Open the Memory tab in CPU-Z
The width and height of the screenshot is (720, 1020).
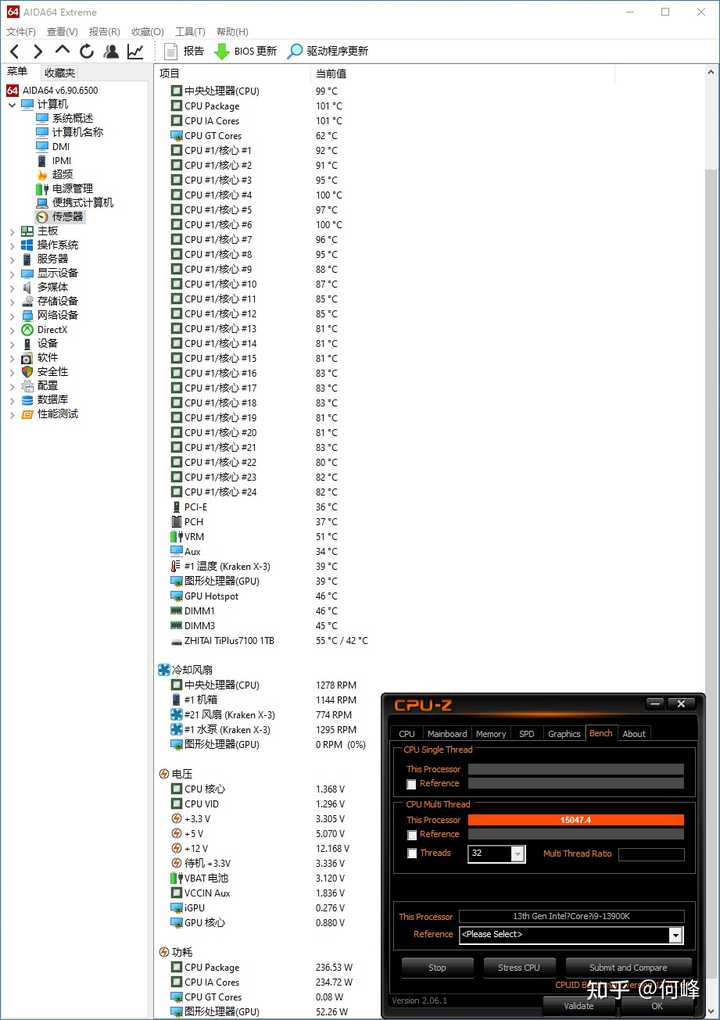point(491,734)
